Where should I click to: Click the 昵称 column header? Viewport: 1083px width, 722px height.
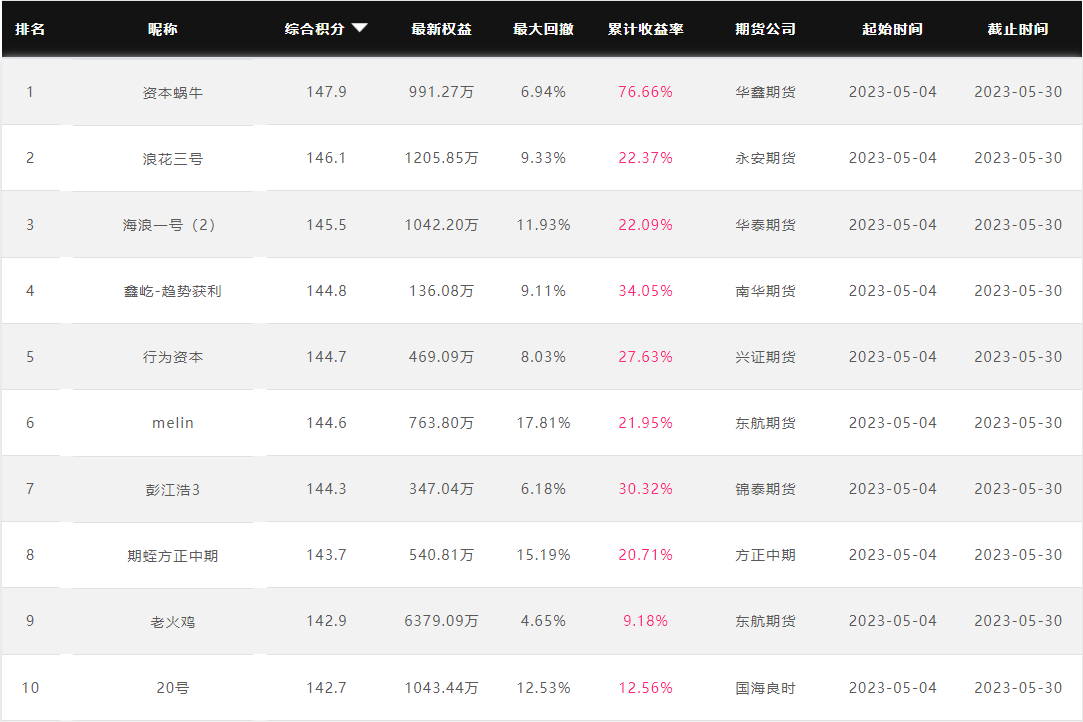tap(162, 29)
